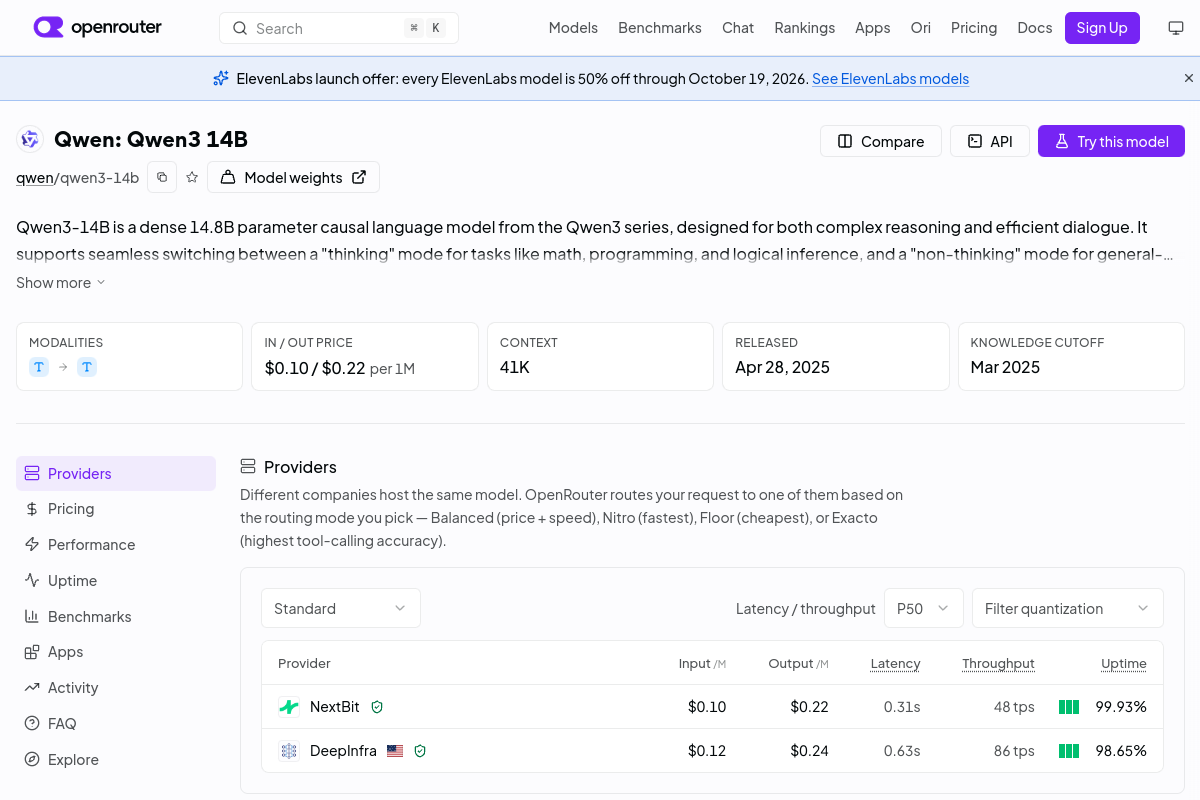
Task: Copy the qwen/qwen3-14b model slug
Action: [162, 177]
